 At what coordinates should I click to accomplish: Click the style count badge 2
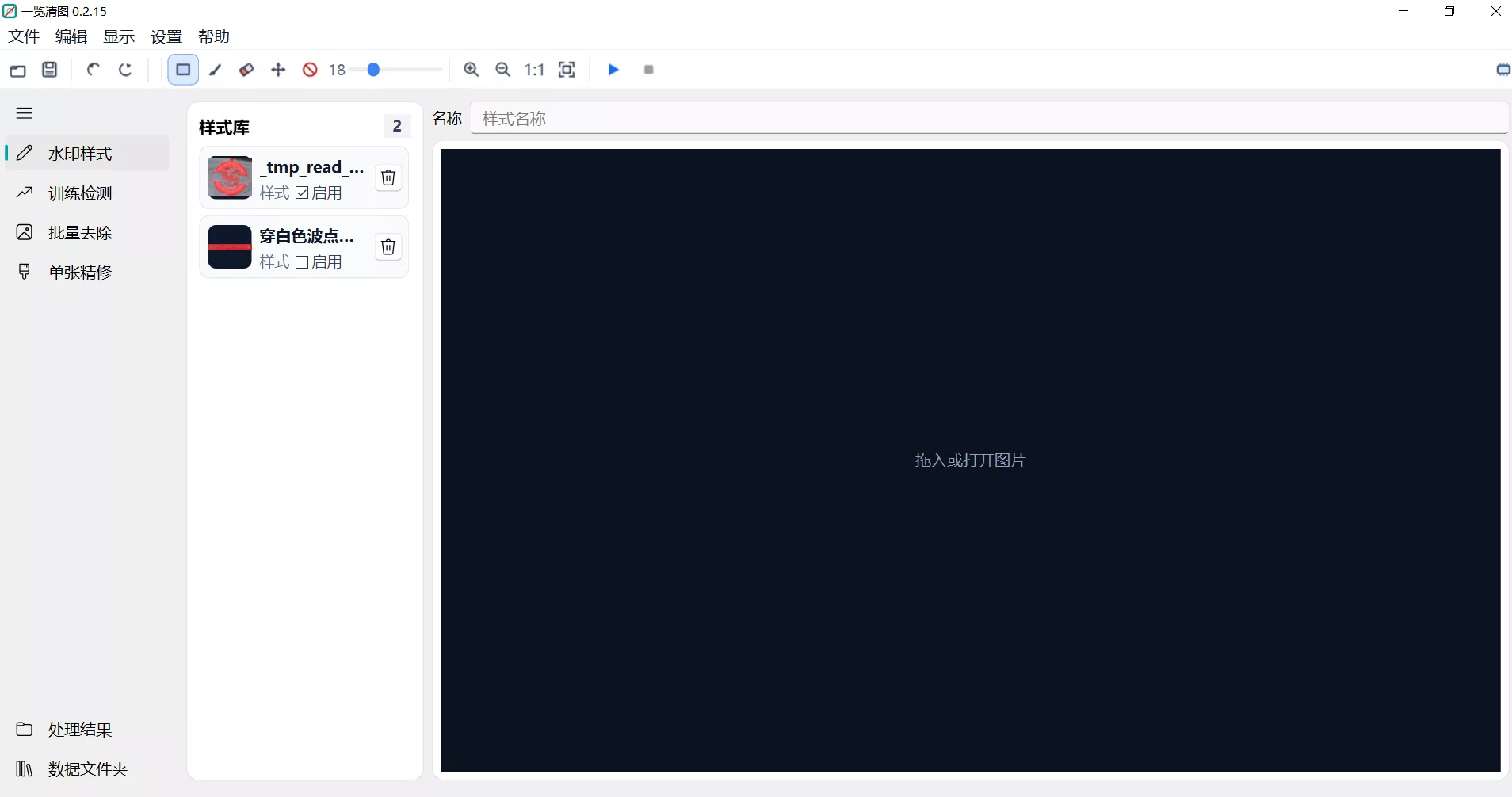tap(397, 126)
